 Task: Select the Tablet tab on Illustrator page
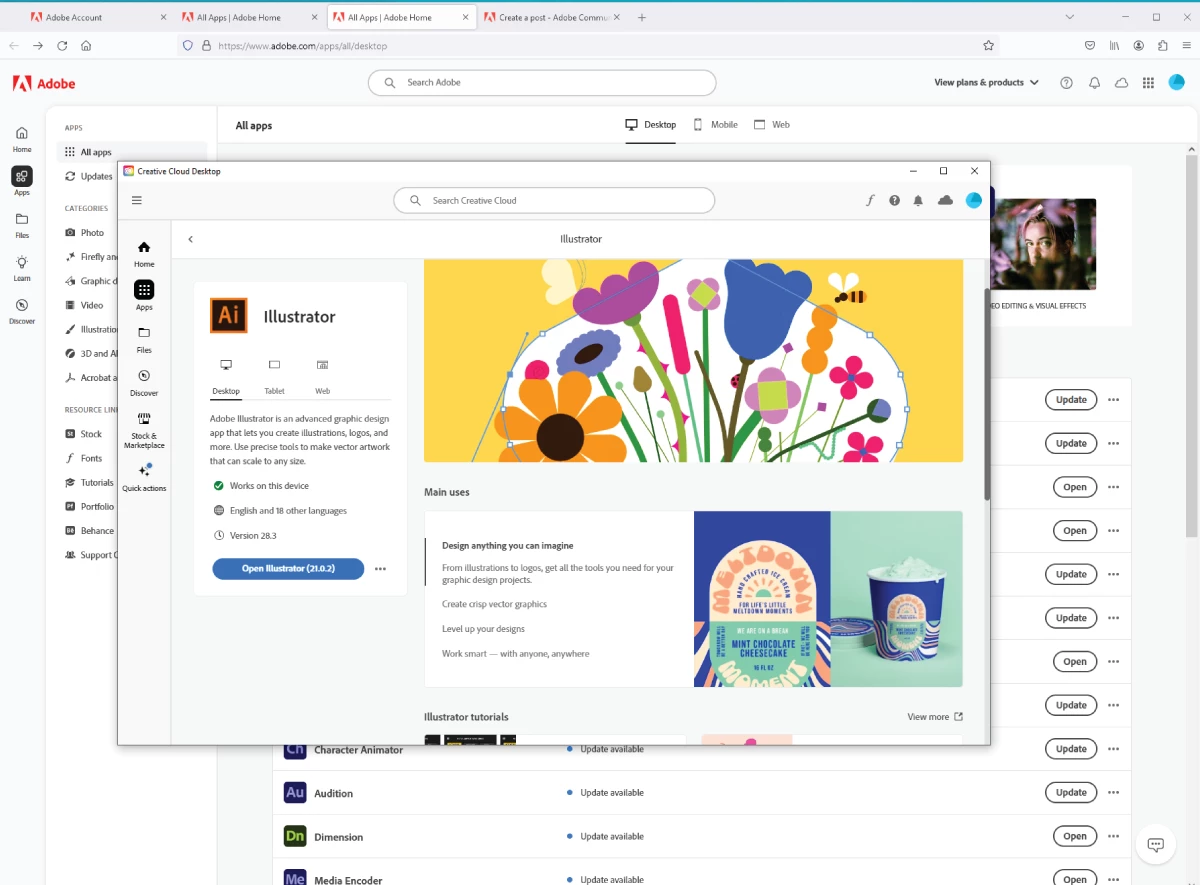[274, 377]
